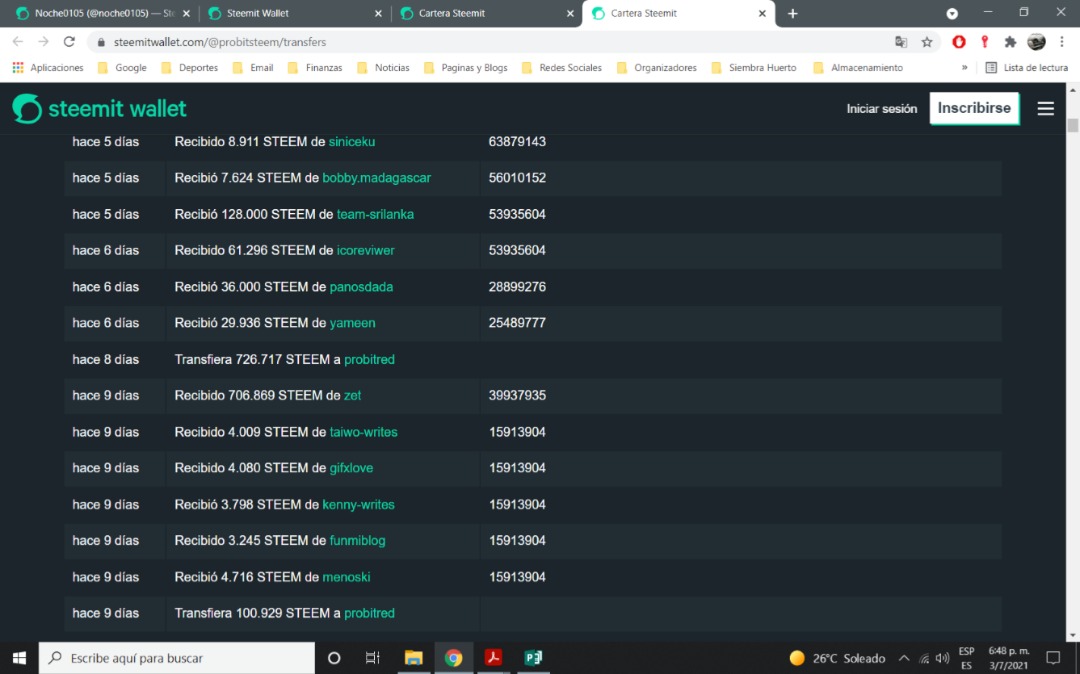Click the Windows Start button
Screen dimensions: 1080x674
click(x=19, y=658)
